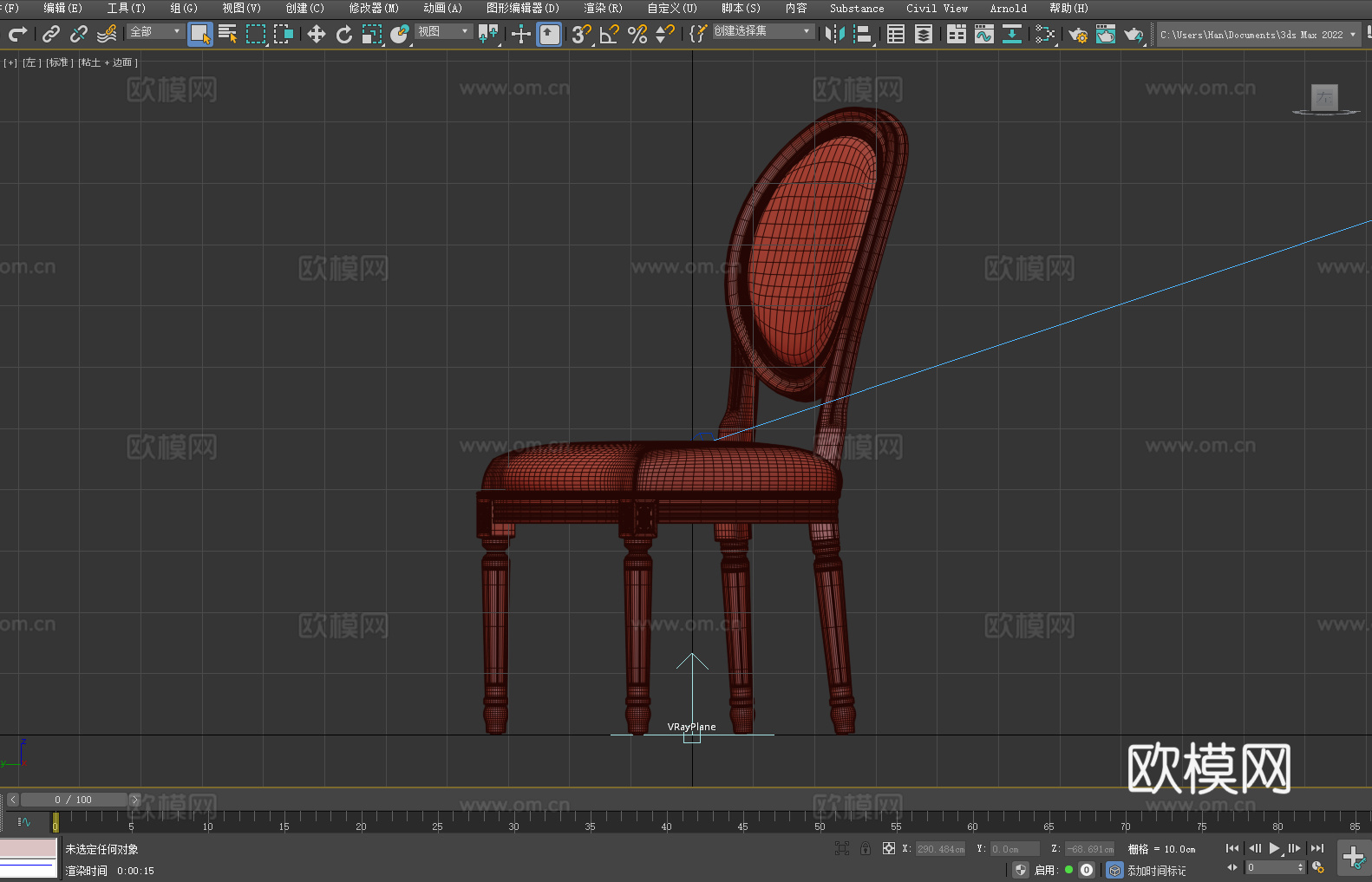The width and height of the screenshot is (1372, 882).
Task: Move time slider handle showing 0 / 100
Action: [75, 800]
